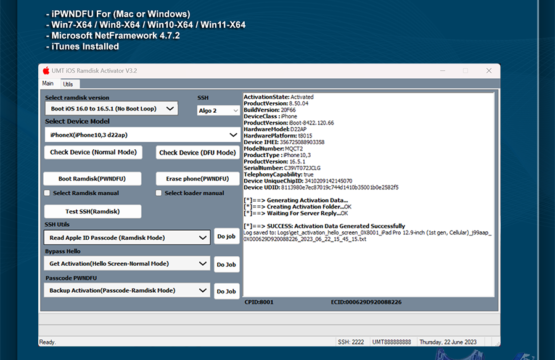Screen dimensions: 555x360
Task: Open the Bypass Hello Get Activation dropdown
Action: 127,264
